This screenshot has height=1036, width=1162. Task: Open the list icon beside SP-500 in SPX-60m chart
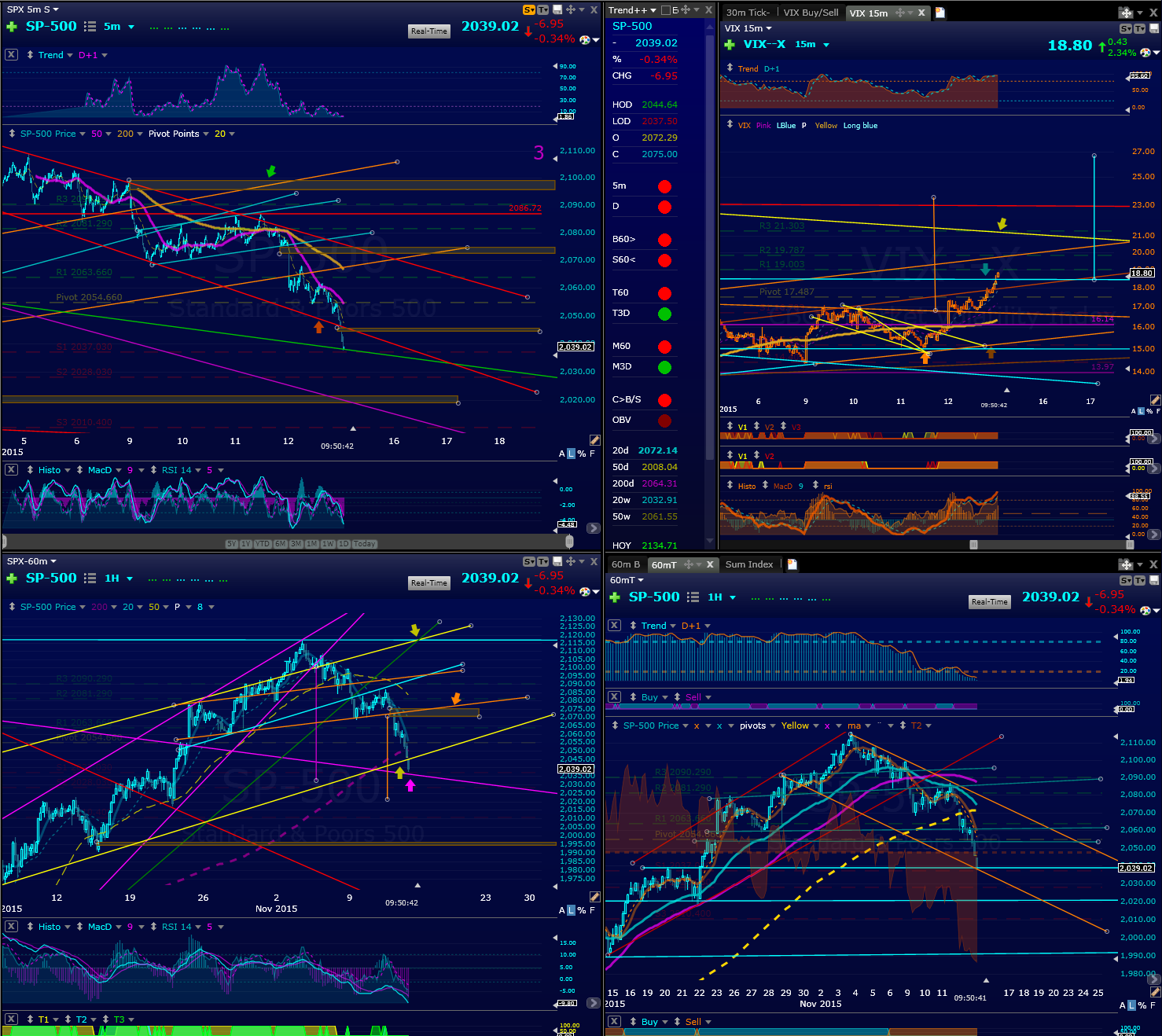coord(90,579)
